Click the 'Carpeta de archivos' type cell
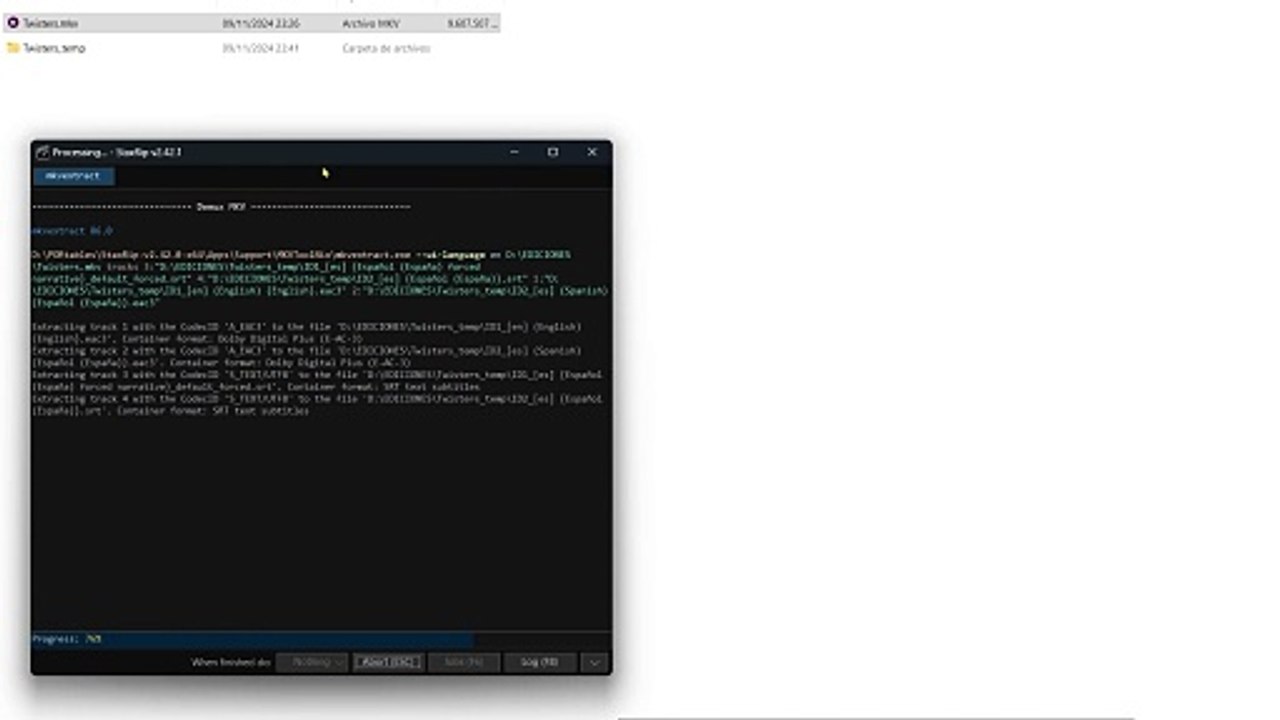 click(386, 48)
